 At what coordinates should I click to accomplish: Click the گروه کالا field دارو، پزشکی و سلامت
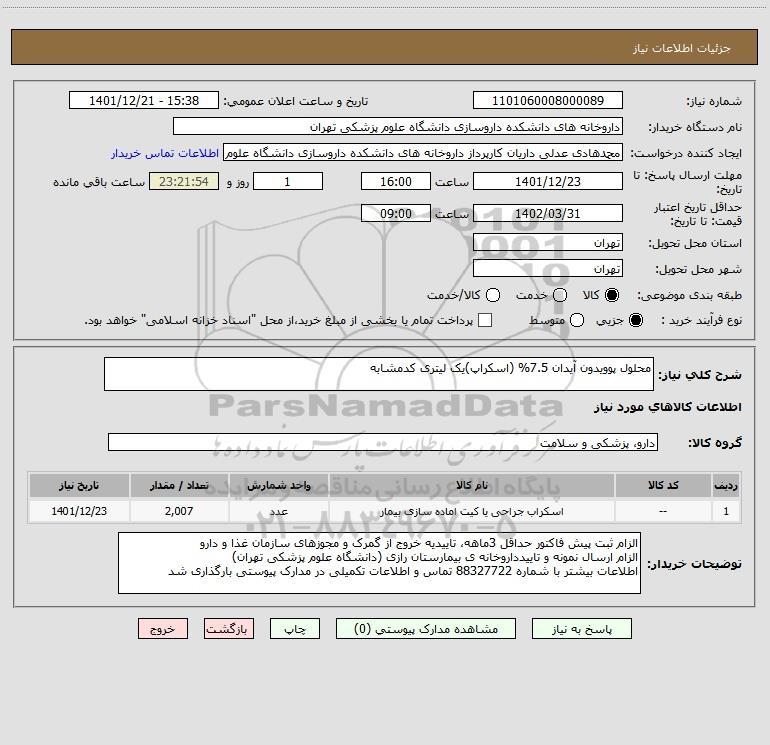(383, 442)
